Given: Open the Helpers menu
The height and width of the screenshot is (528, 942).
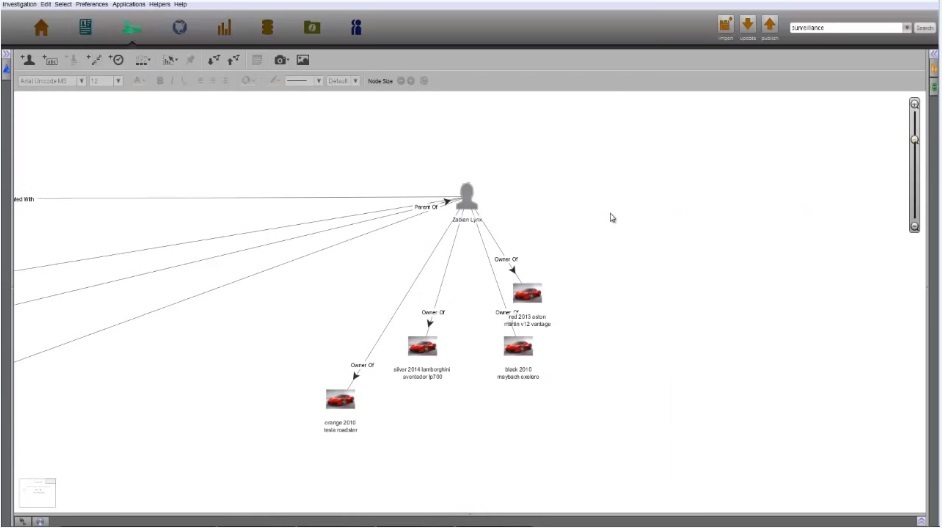Looking at the screenshot, I should pos(160,4).
